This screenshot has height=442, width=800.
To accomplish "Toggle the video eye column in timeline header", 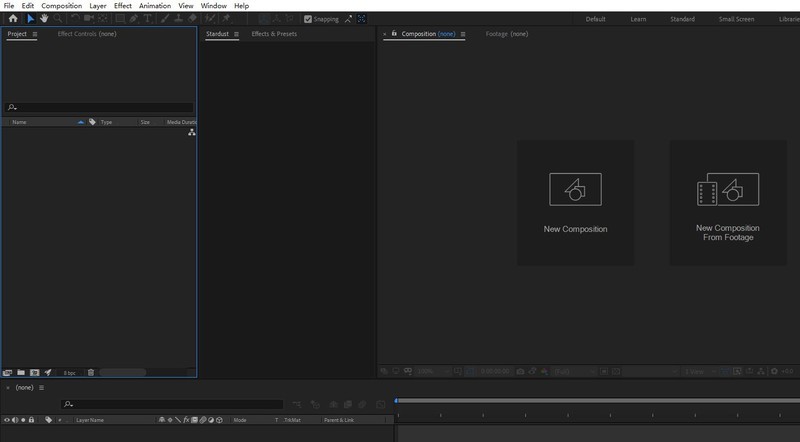I will 8,420.
